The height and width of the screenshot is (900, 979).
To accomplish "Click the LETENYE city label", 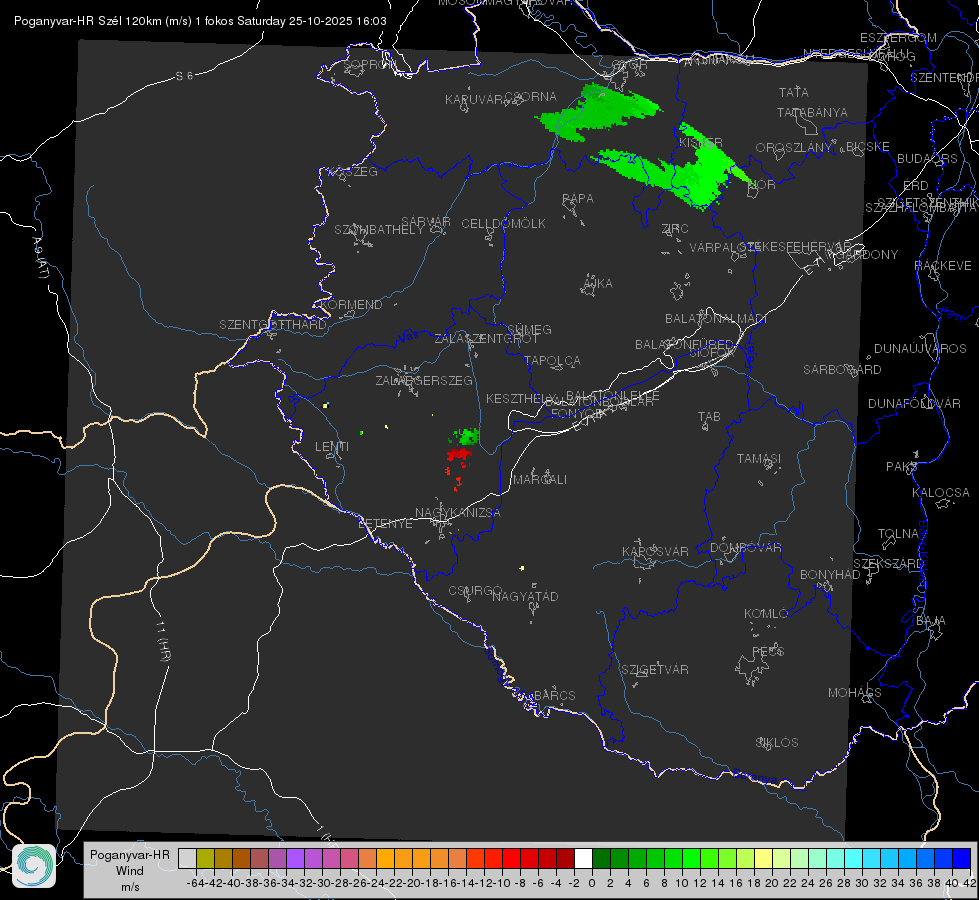I will 385,524.
